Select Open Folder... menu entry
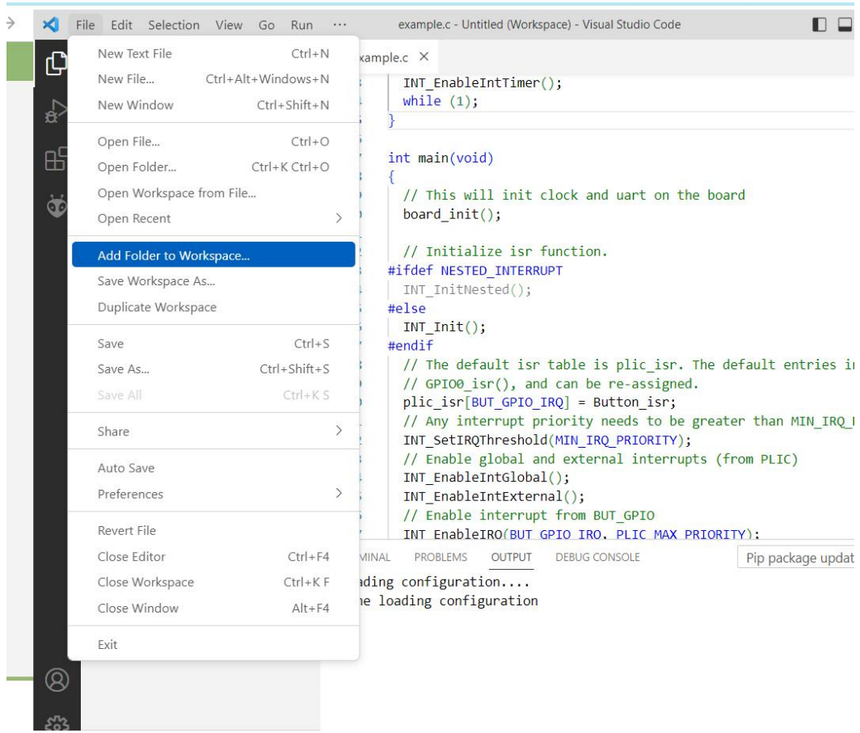This screenshot has height=733, width=860. [x=213, y=167]
